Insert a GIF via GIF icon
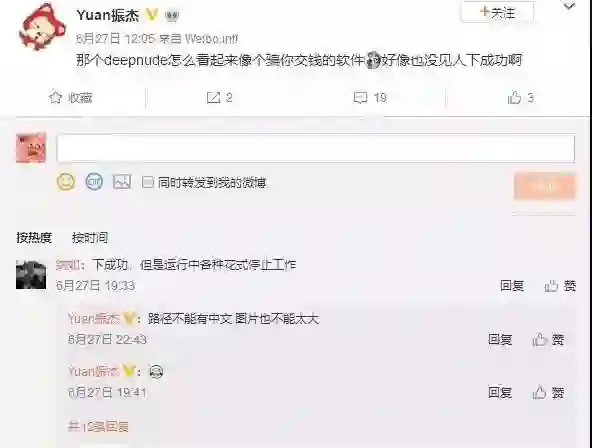 click(x=94, y=182)
